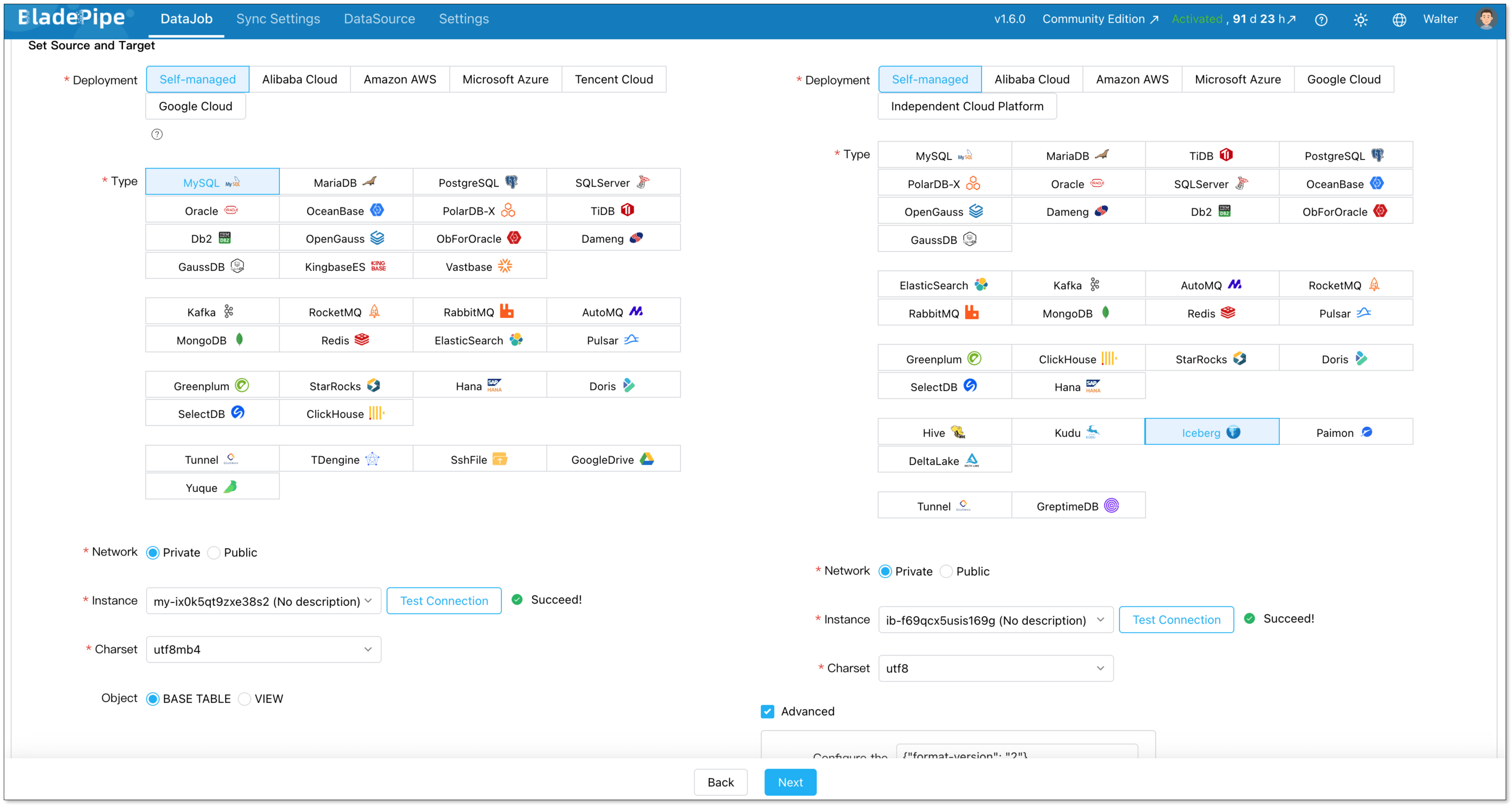1512x806 pixels.
Task: Select target Amazon AWS deployment
Action: click(1131, 79)
